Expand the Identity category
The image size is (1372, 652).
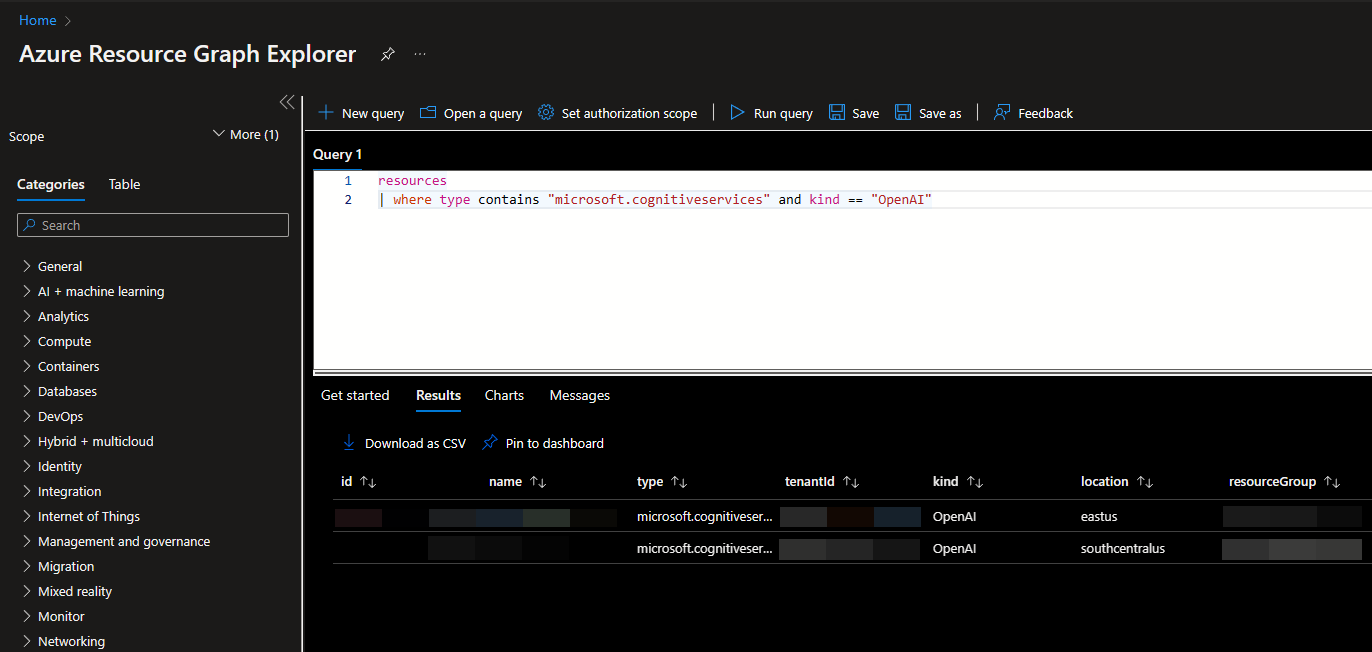tap(27, 466)
